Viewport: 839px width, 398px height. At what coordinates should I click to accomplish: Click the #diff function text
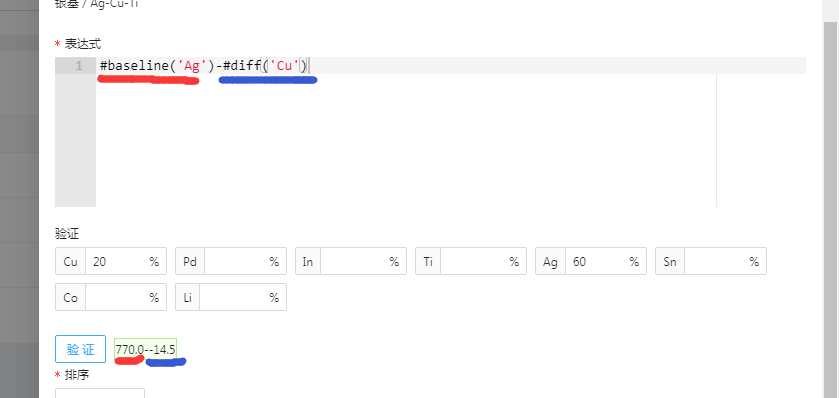pyautogui.click(x=242, y=66)
